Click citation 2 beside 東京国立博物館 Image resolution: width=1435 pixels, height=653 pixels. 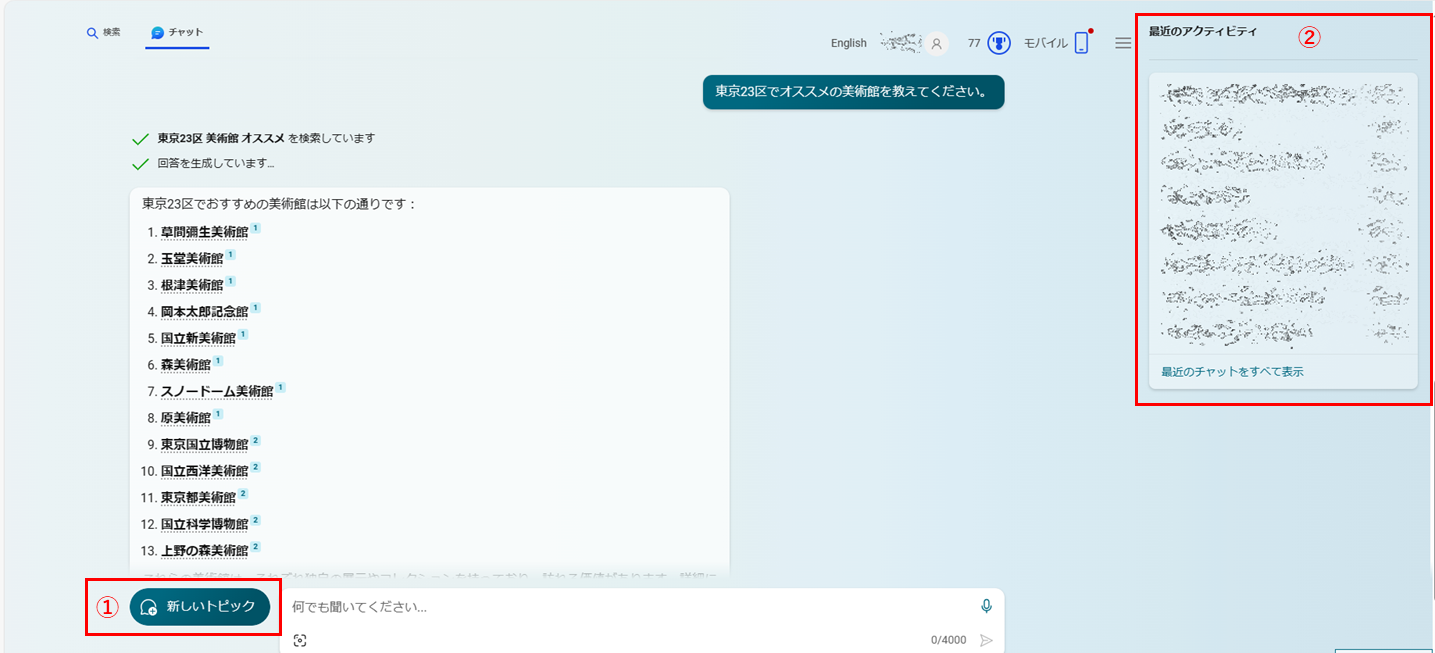coord(256,441)
